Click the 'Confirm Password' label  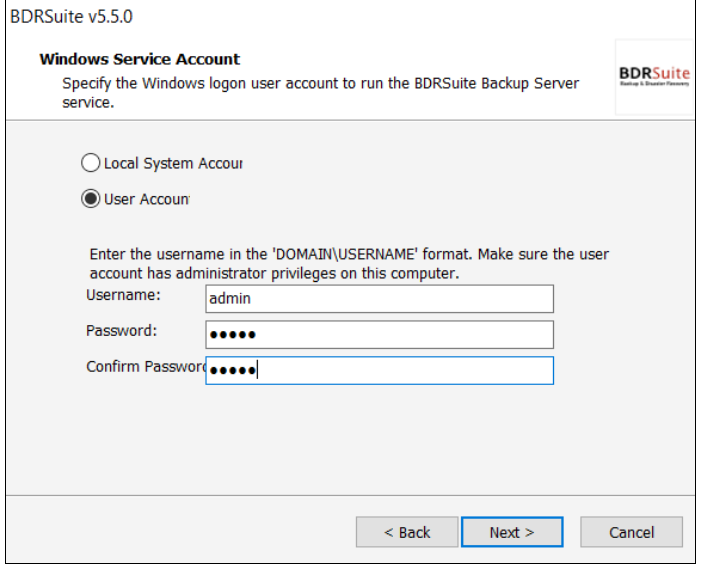pos(146,367)
